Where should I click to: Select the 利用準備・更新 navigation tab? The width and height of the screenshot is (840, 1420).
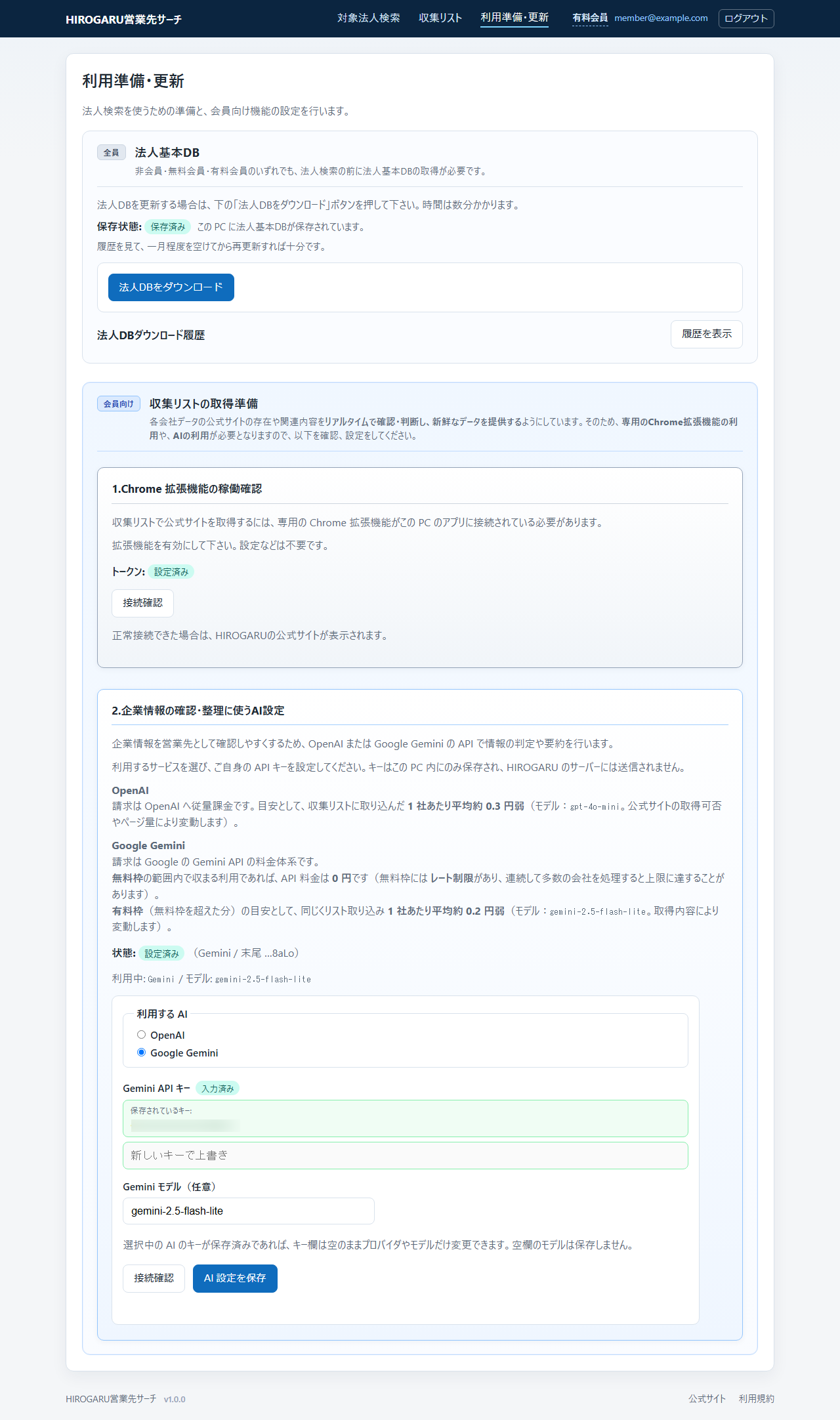[x=514, y=18]
